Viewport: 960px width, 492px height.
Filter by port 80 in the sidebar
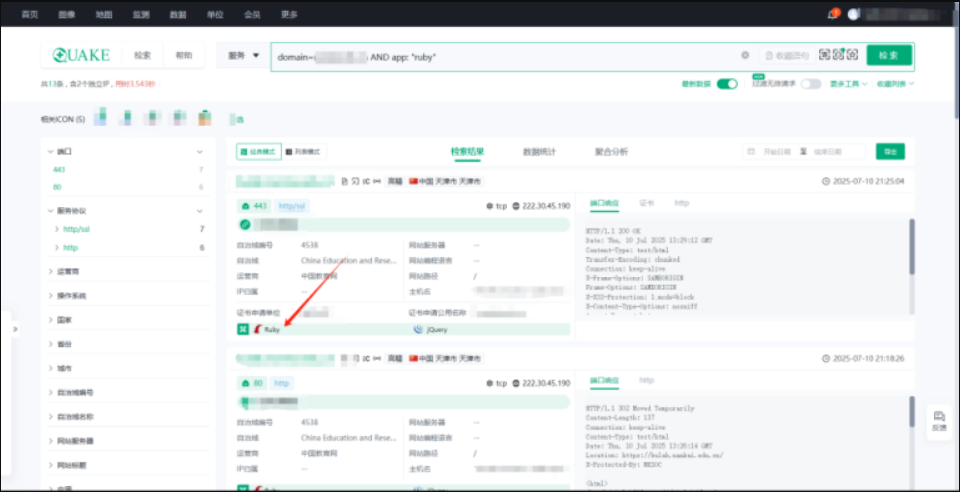57,187
